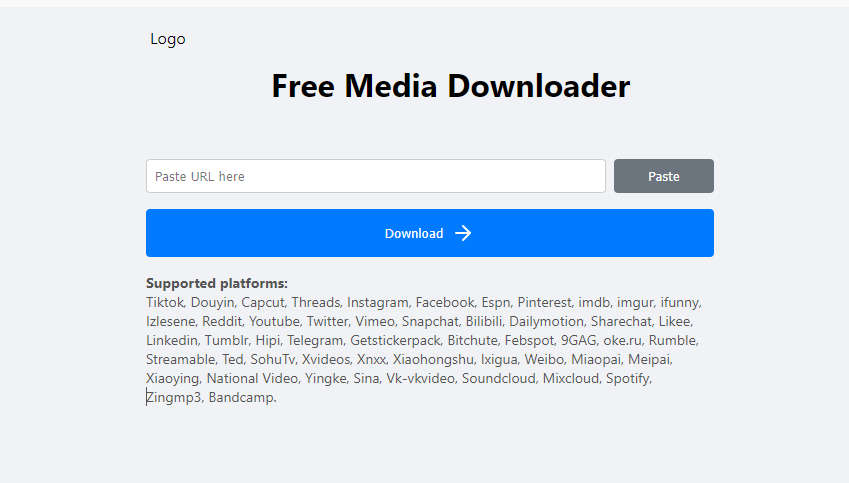Click the word Capcut in platforms list
The width and height of the screenshot is (849, 483).
point(263,302)
